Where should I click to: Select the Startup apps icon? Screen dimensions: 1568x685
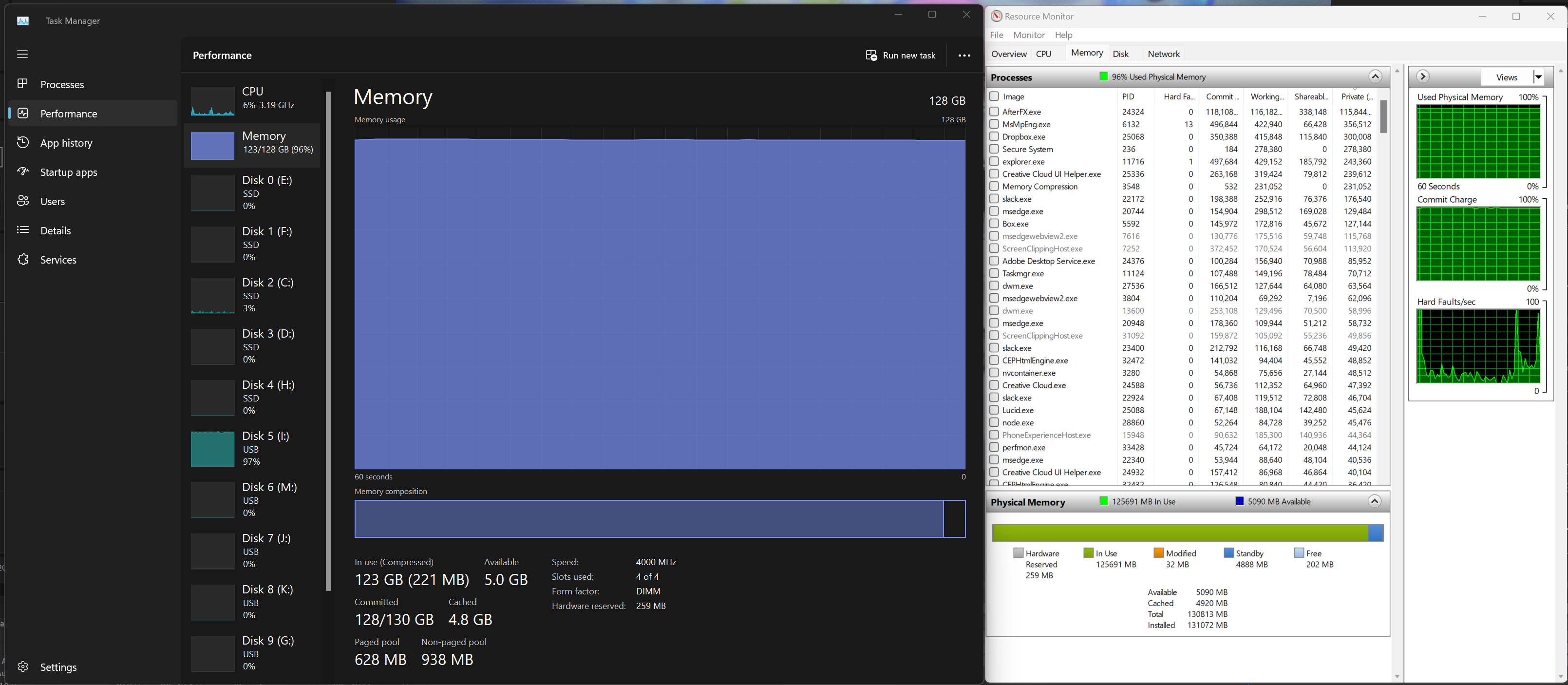22,171
